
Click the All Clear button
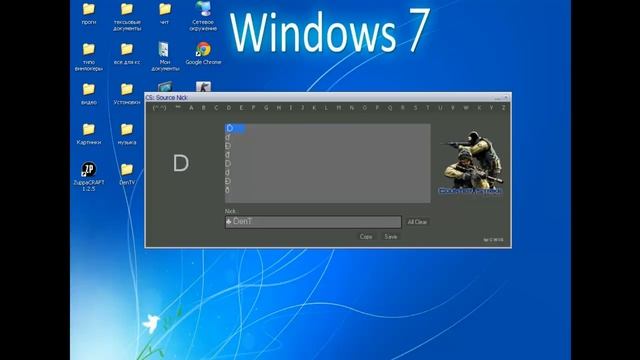coord(417,222)
